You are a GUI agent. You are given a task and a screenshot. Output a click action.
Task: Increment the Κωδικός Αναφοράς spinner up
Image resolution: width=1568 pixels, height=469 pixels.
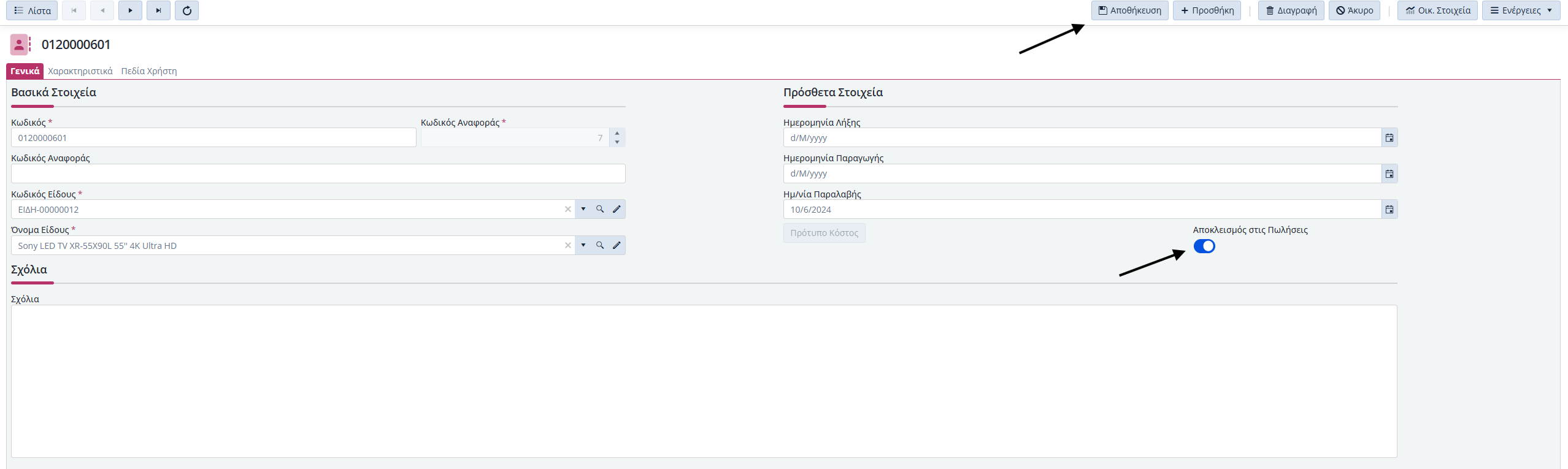coord(617,133)
